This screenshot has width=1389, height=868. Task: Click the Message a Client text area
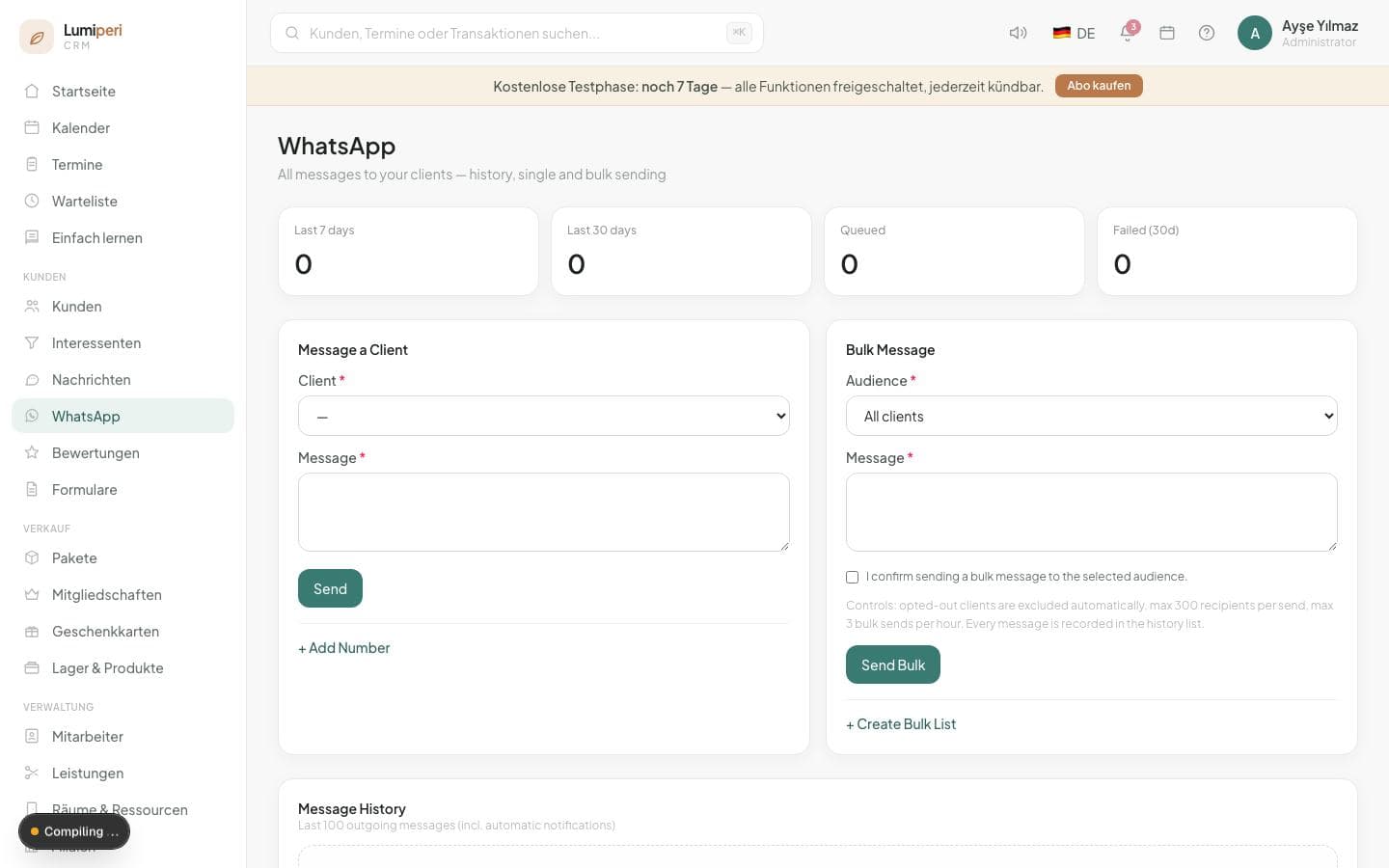coord(544,512)
